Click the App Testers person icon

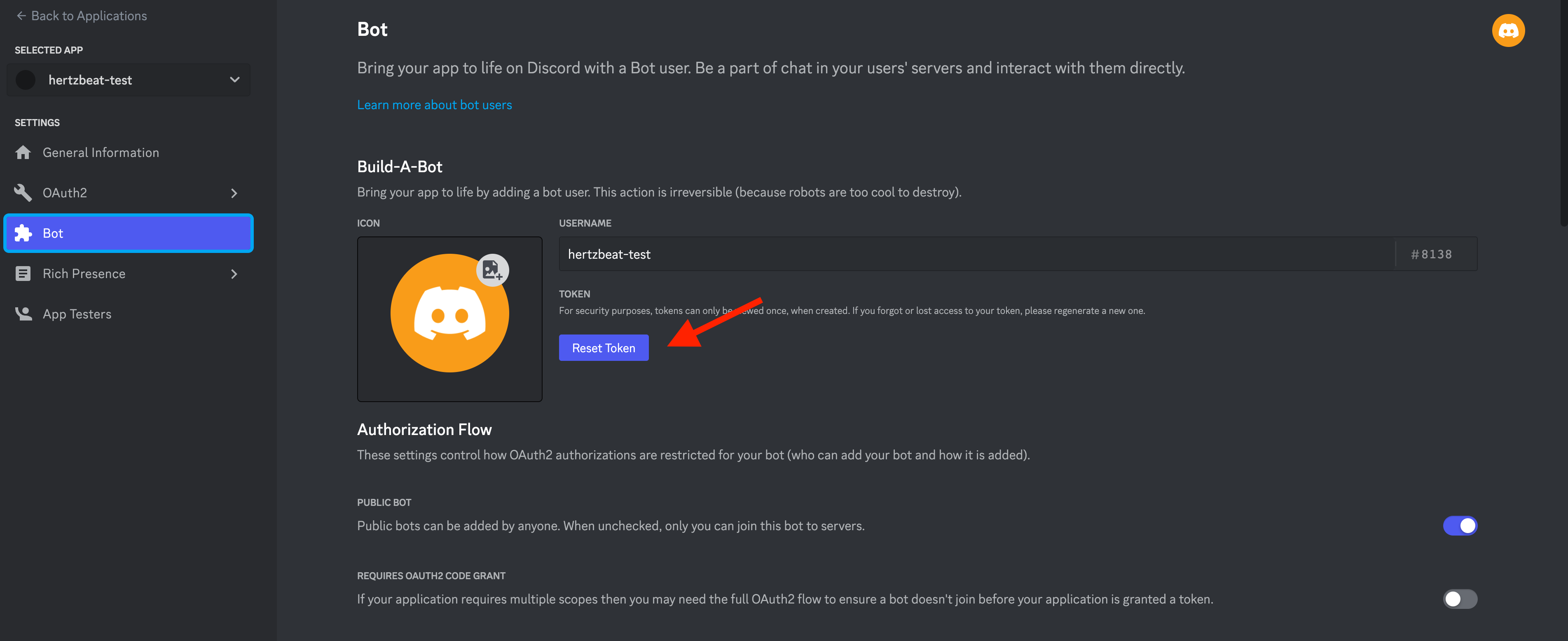tap(23, 314)
